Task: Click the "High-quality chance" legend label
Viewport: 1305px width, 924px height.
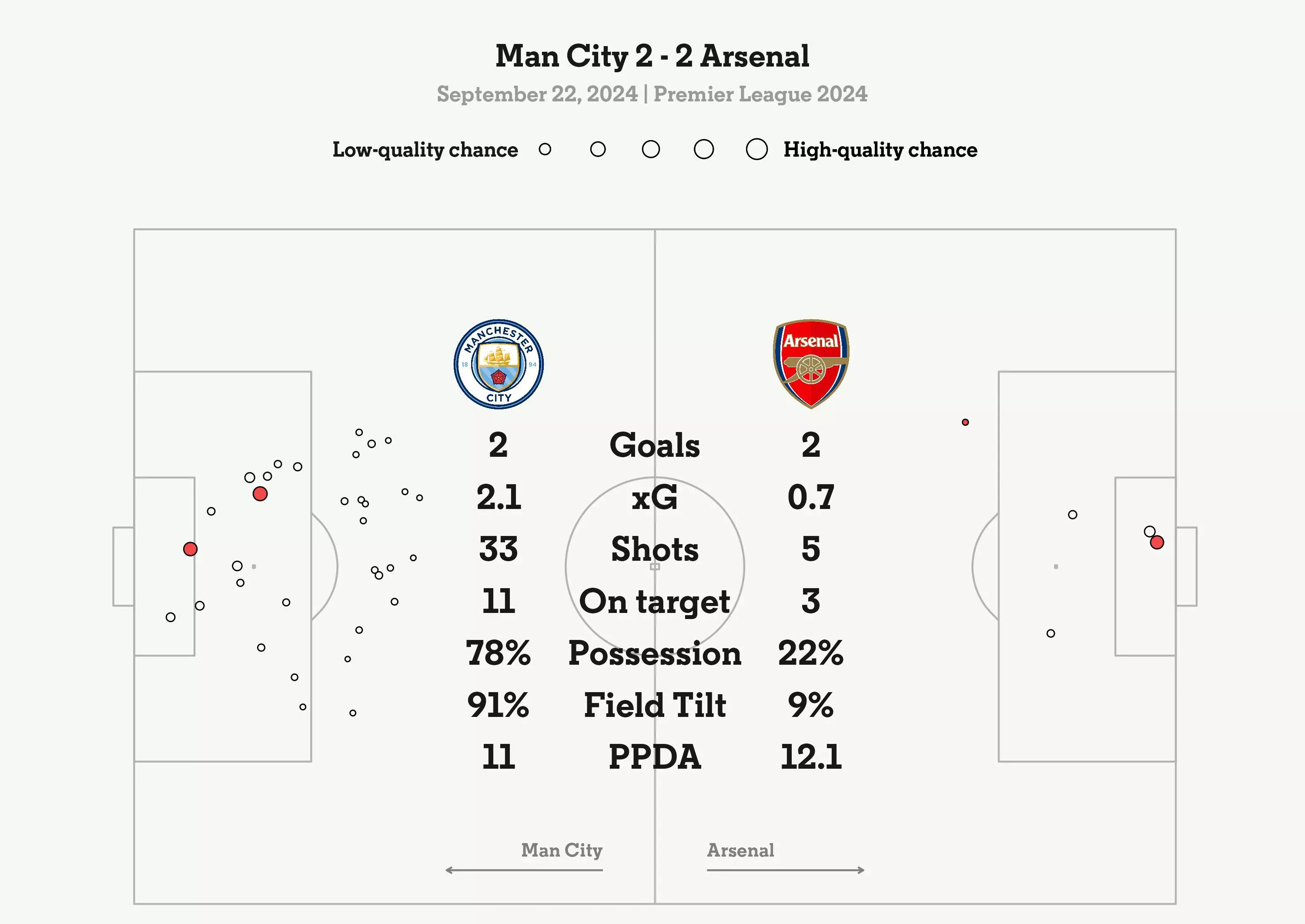Action: 880,150
